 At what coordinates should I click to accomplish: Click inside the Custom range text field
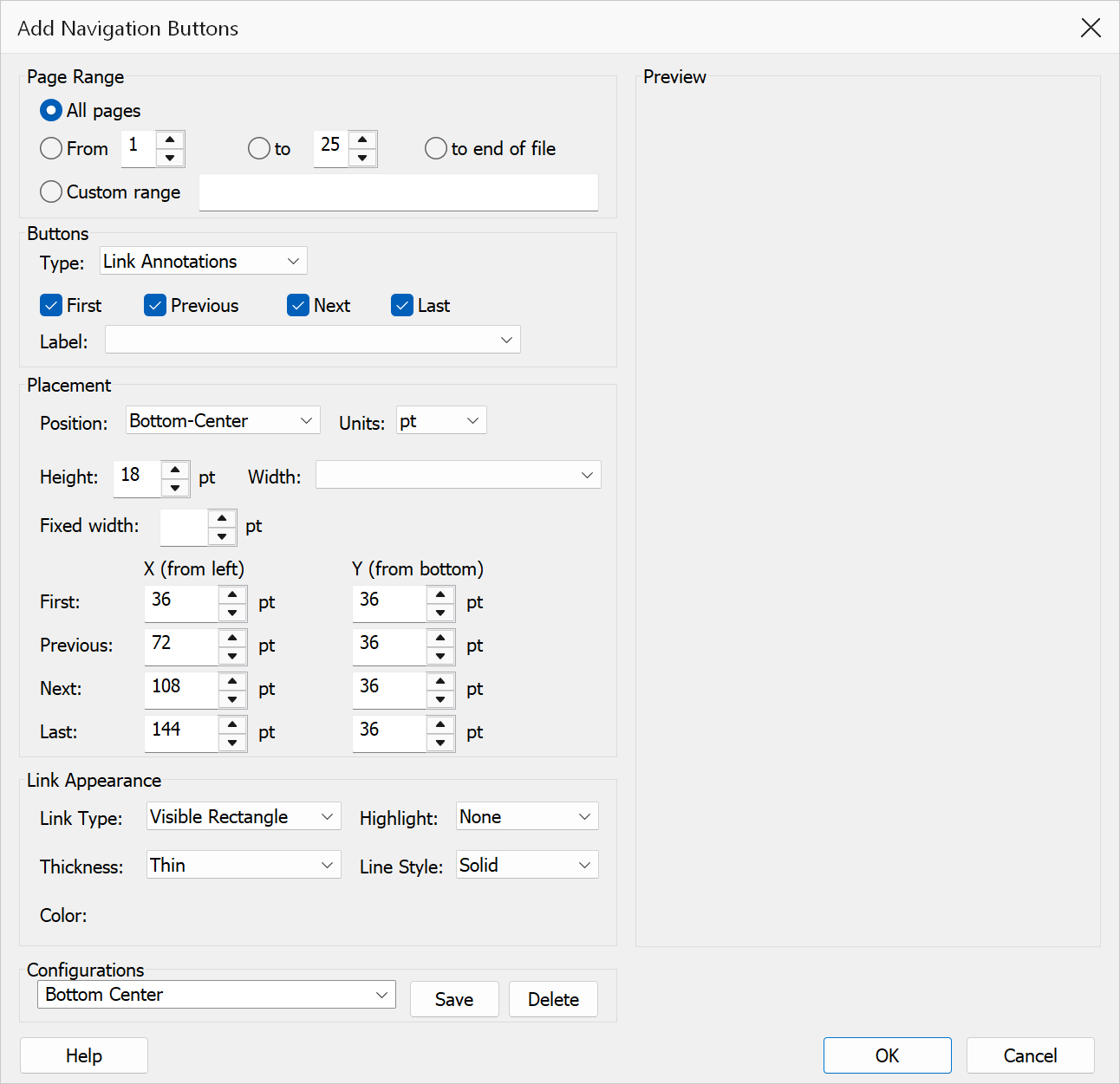click(x=399, y=192)
